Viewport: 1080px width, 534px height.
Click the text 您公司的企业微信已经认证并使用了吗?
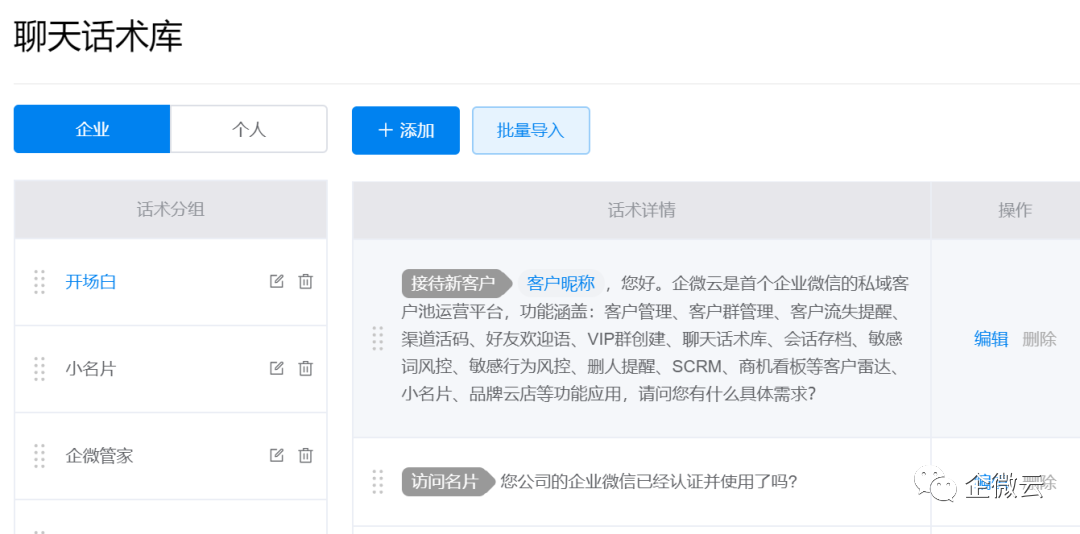coord(649,482)
